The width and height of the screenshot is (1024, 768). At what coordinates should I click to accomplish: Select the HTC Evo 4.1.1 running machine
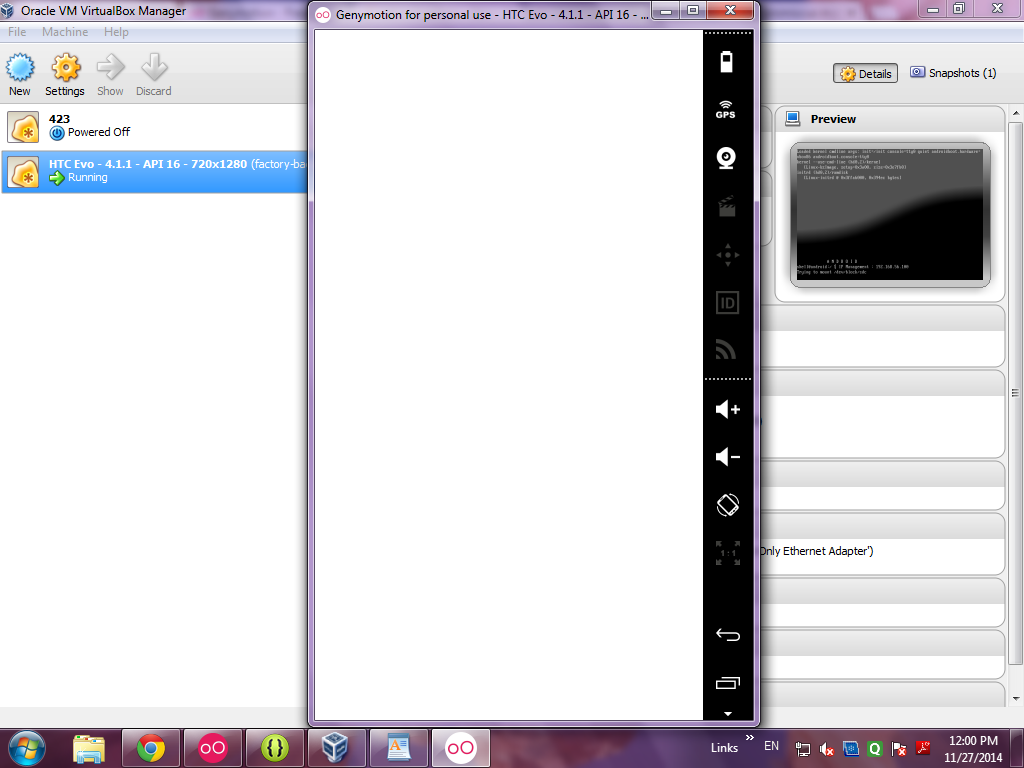point(154,172)
